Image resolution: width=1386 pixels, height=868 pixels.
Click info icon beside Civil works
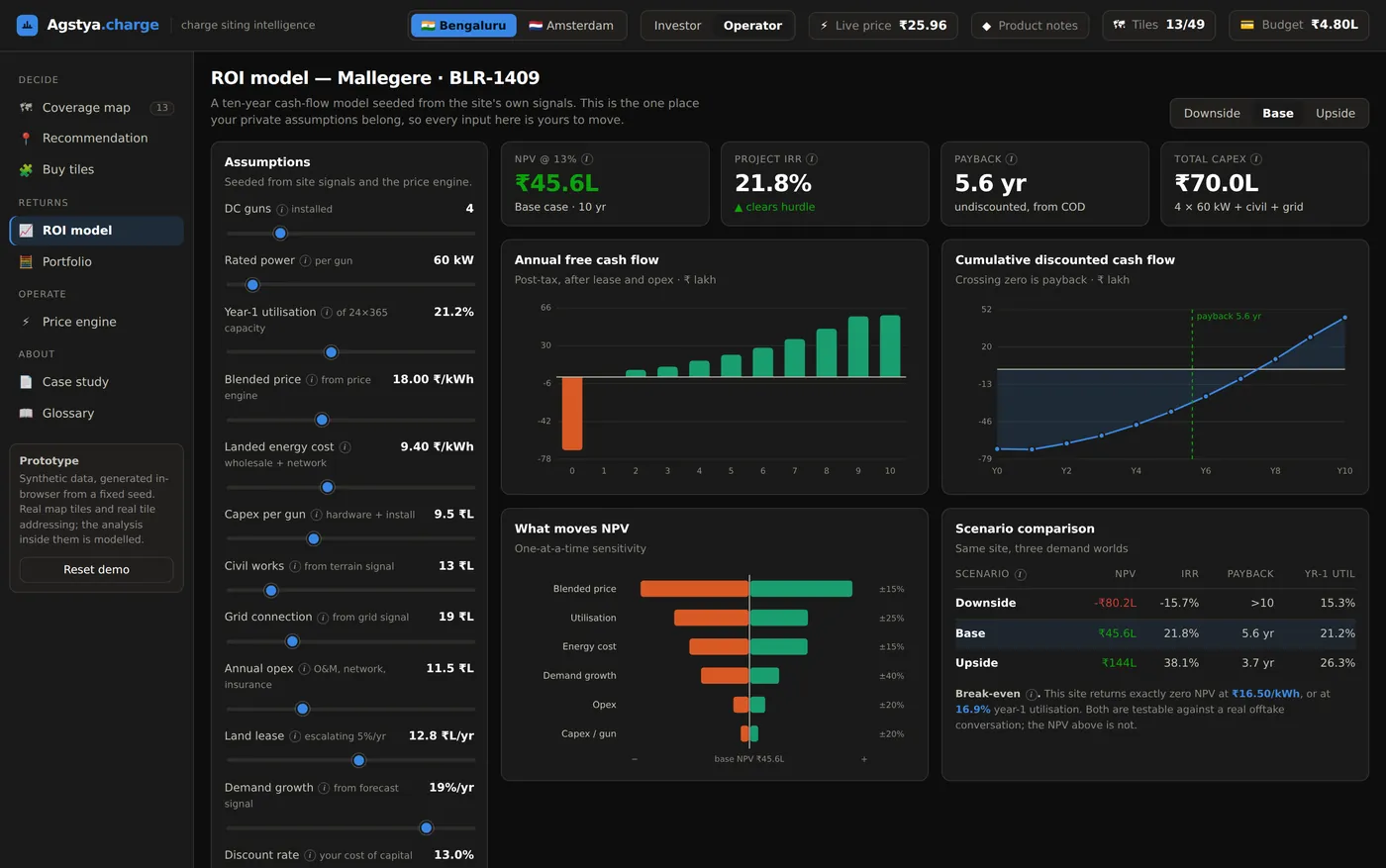295,566
